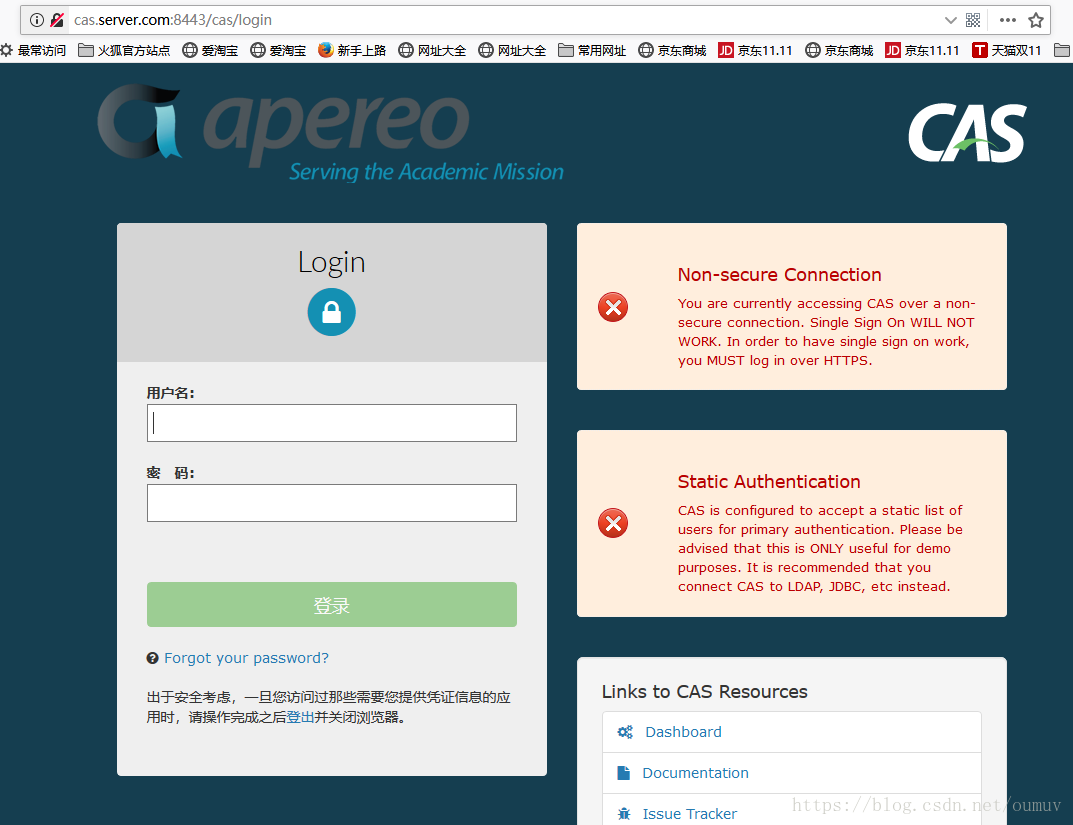
Task: Click the Non-secure Connection heading
Action: click(x=779, y=275)
